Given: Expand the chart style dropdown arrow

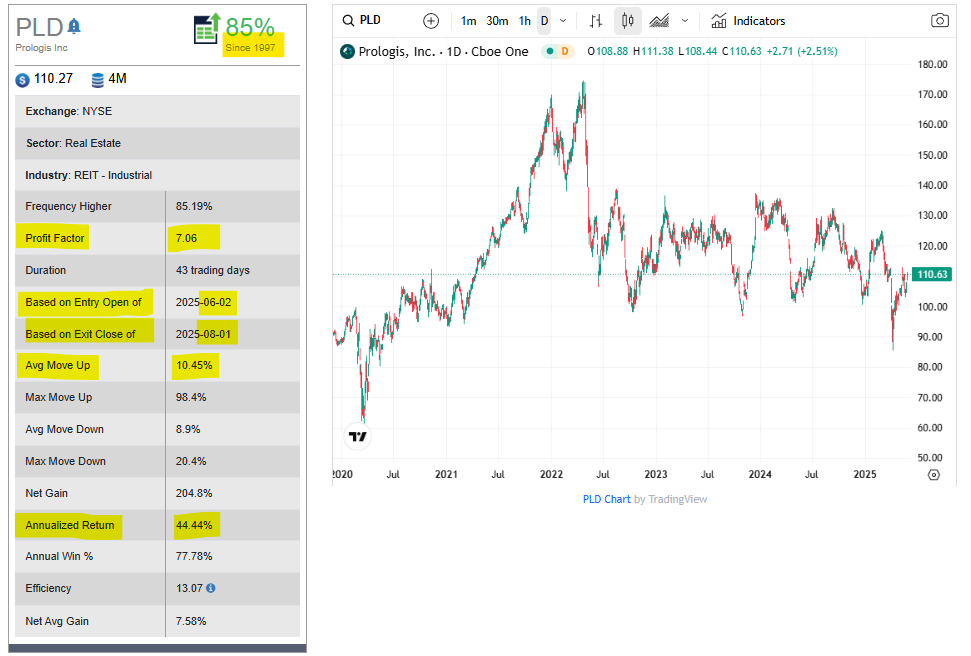Looking at the screenshot, I should [x=685, y=21].
